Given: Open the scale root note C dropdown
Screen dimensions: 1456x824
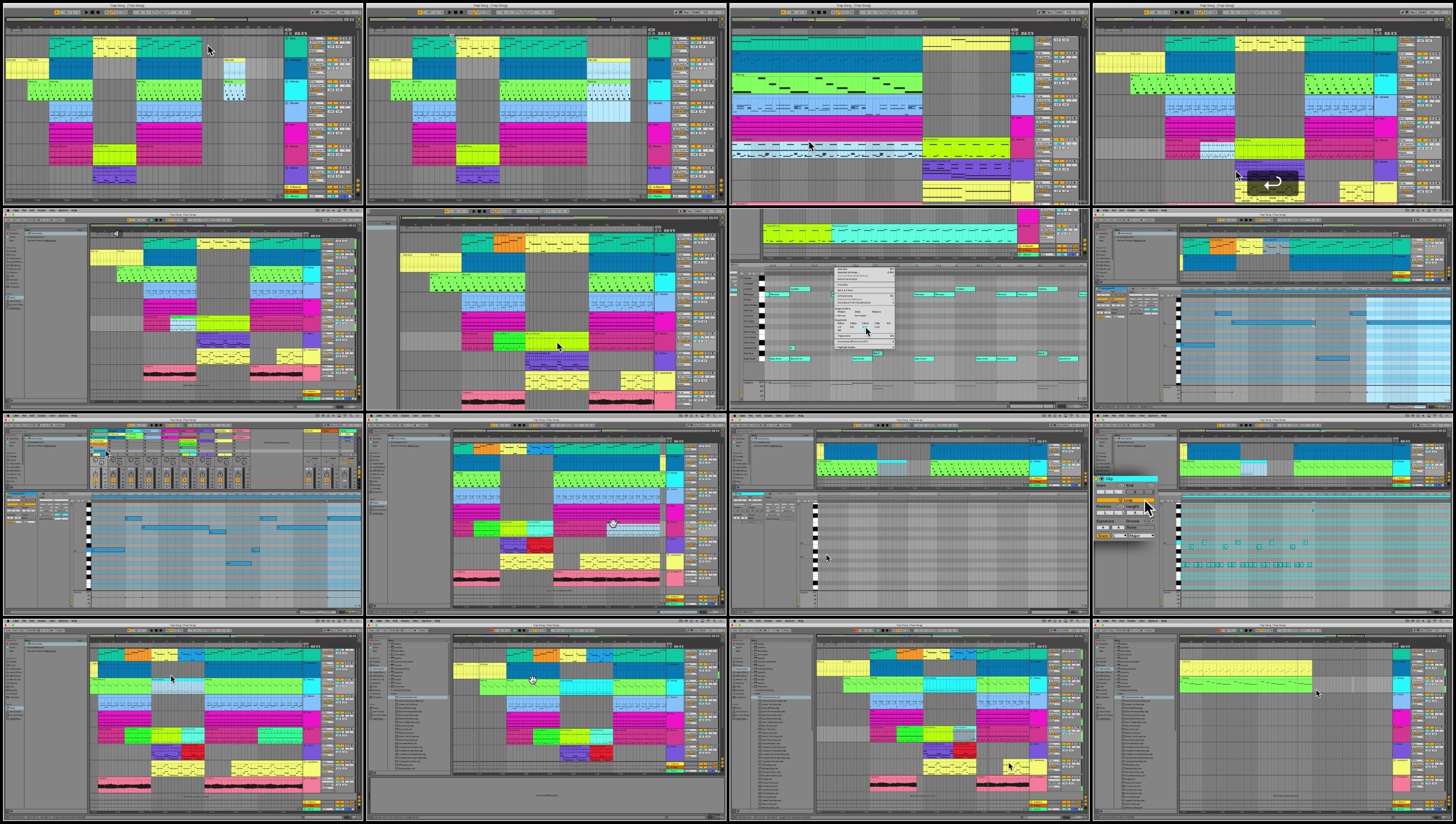Looking at the screenshot, I should click(1119, 535).
